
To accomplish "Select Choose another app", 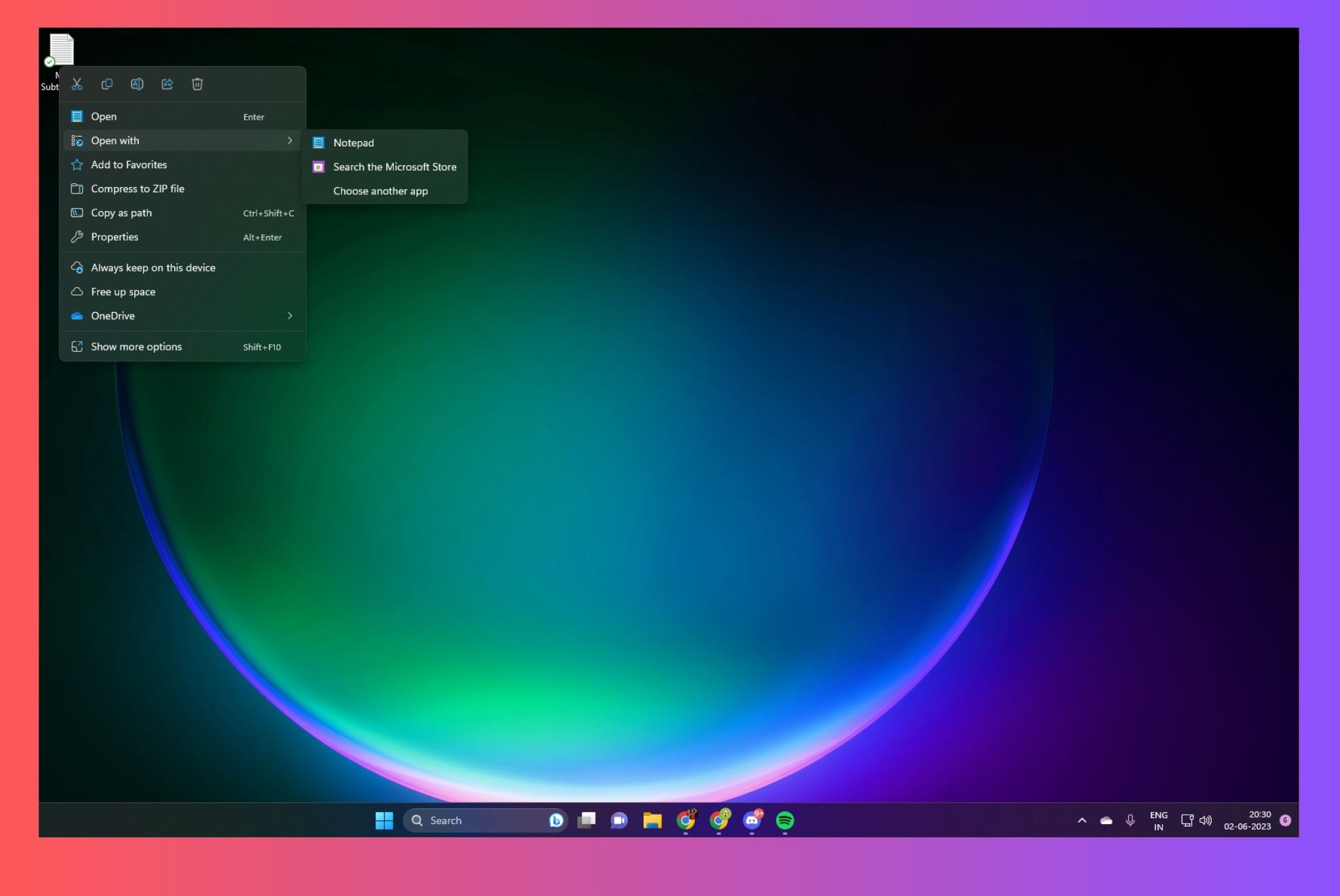I will pos(380,191).
